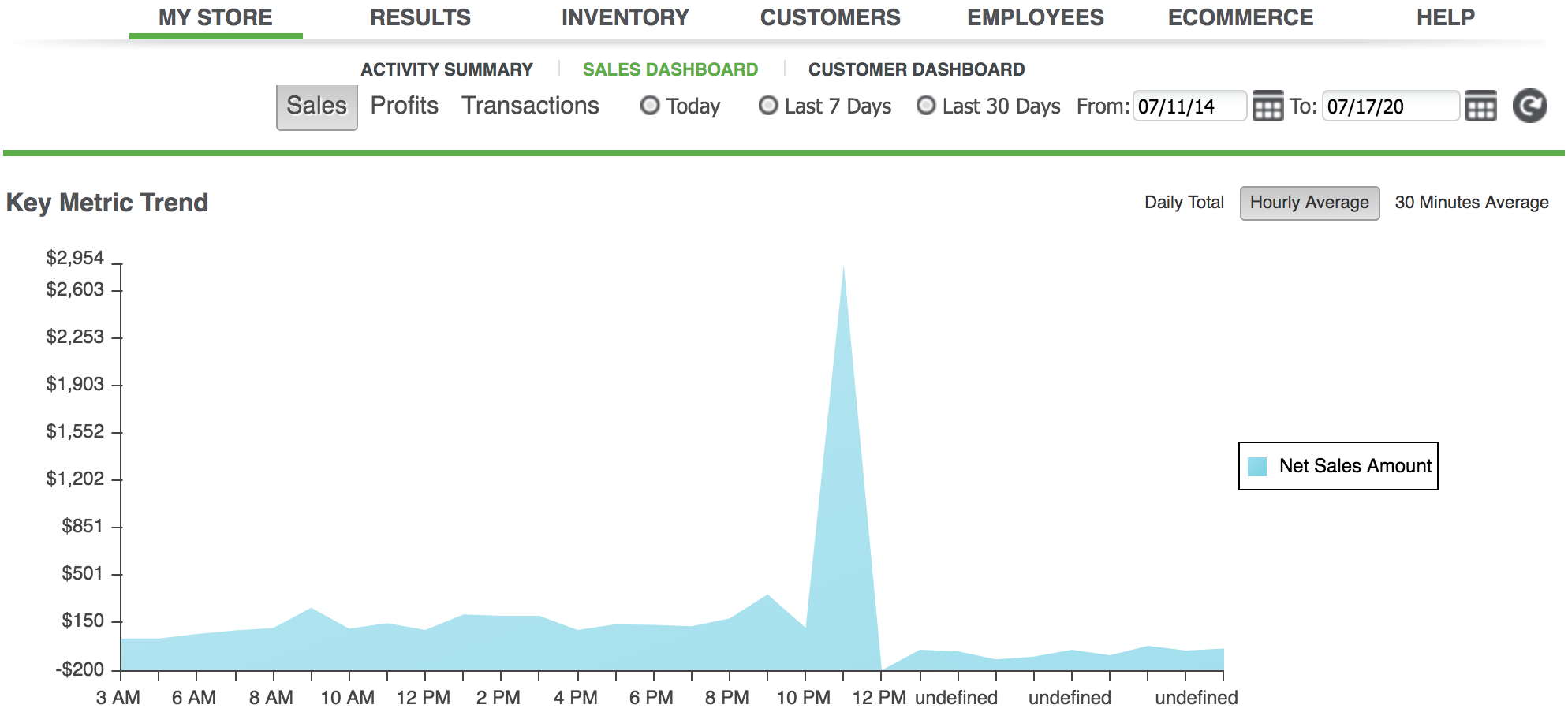Open the CUSTOMERS tab
This screenshot has height=727, width=1568.
coord(831,17)
